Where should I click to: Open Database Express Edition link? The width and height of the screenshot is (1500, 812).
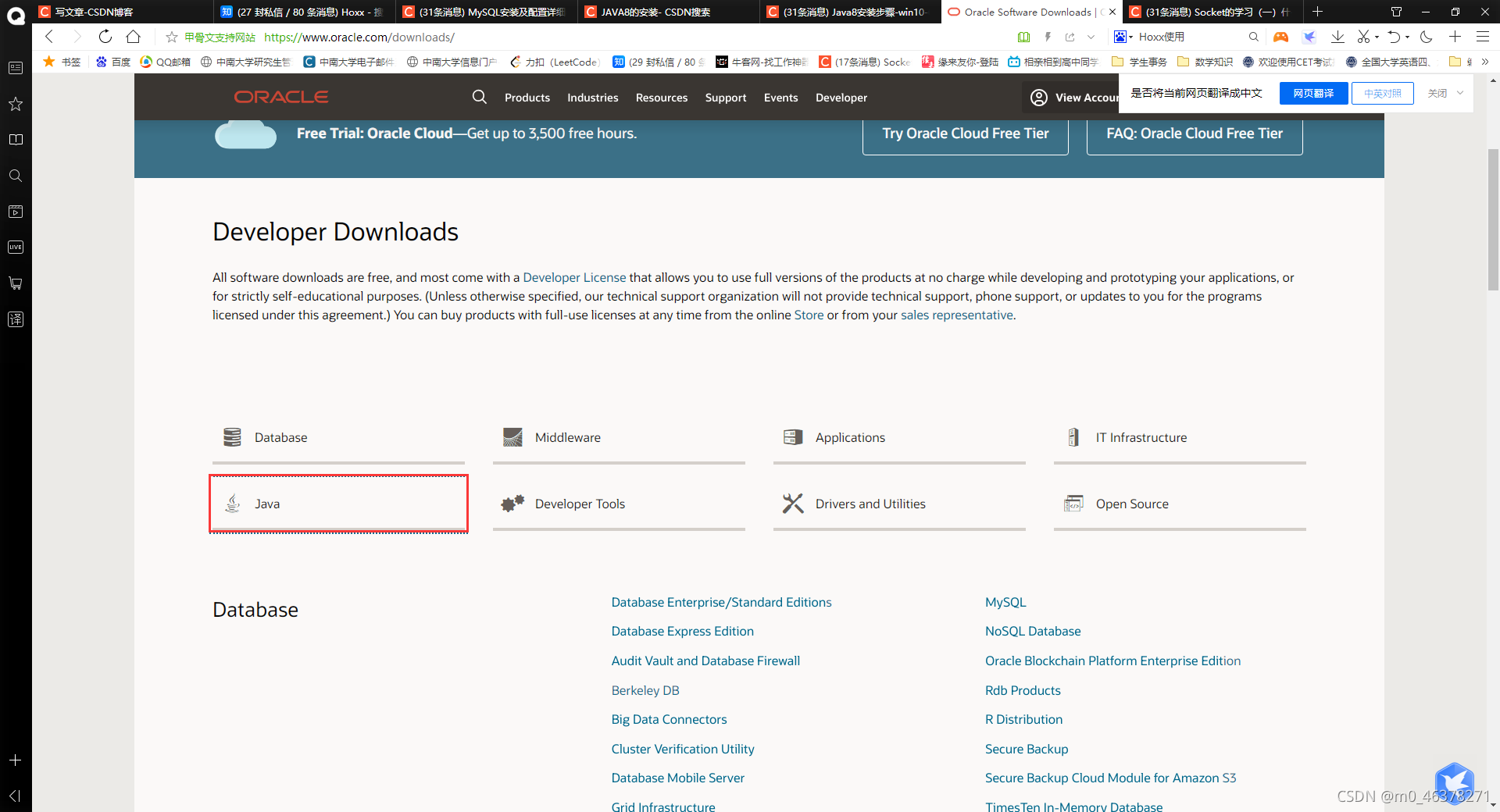click(x=683, y=631)
